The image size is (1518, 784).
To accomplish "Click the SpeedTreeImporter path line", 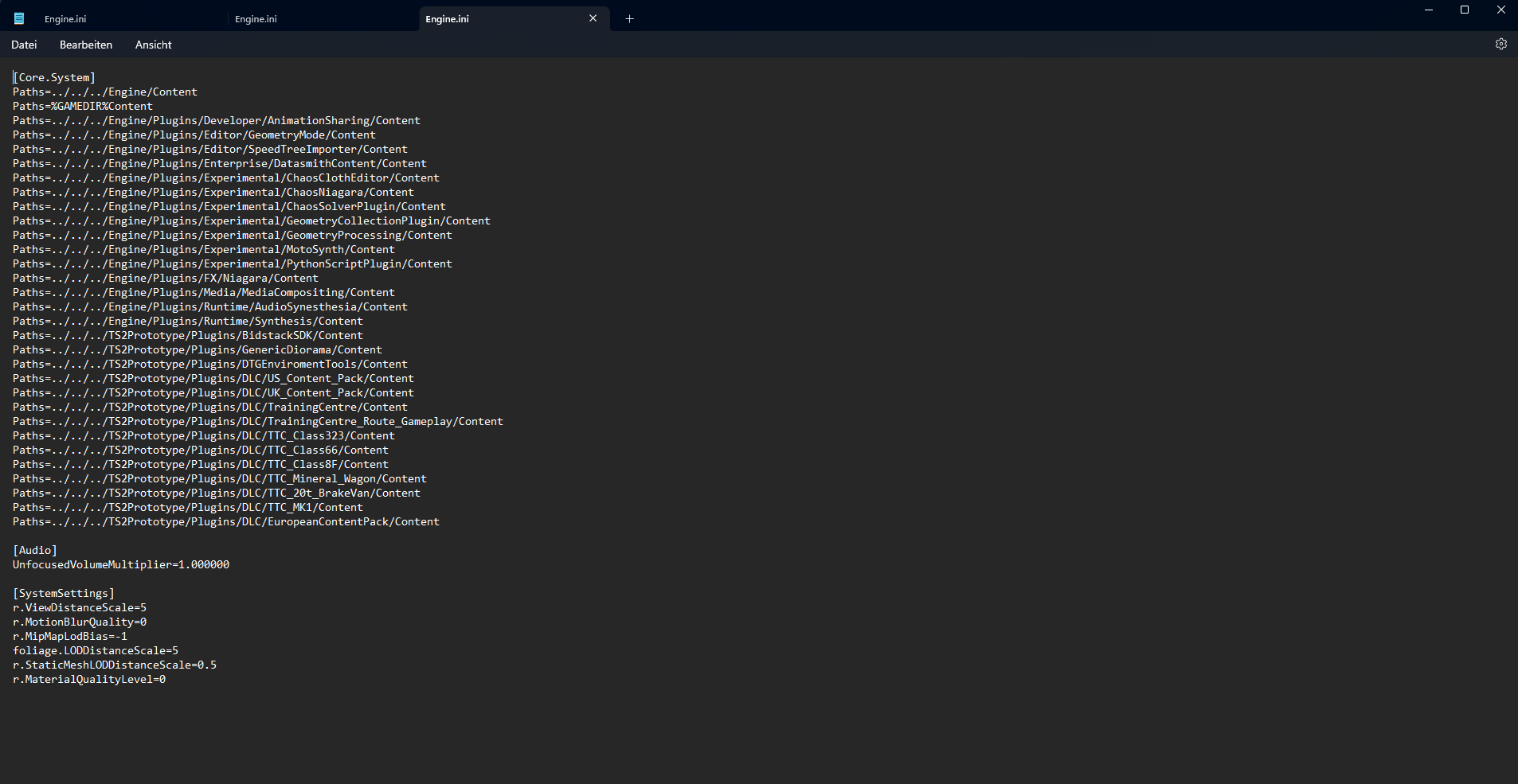I will pos(210,149).
